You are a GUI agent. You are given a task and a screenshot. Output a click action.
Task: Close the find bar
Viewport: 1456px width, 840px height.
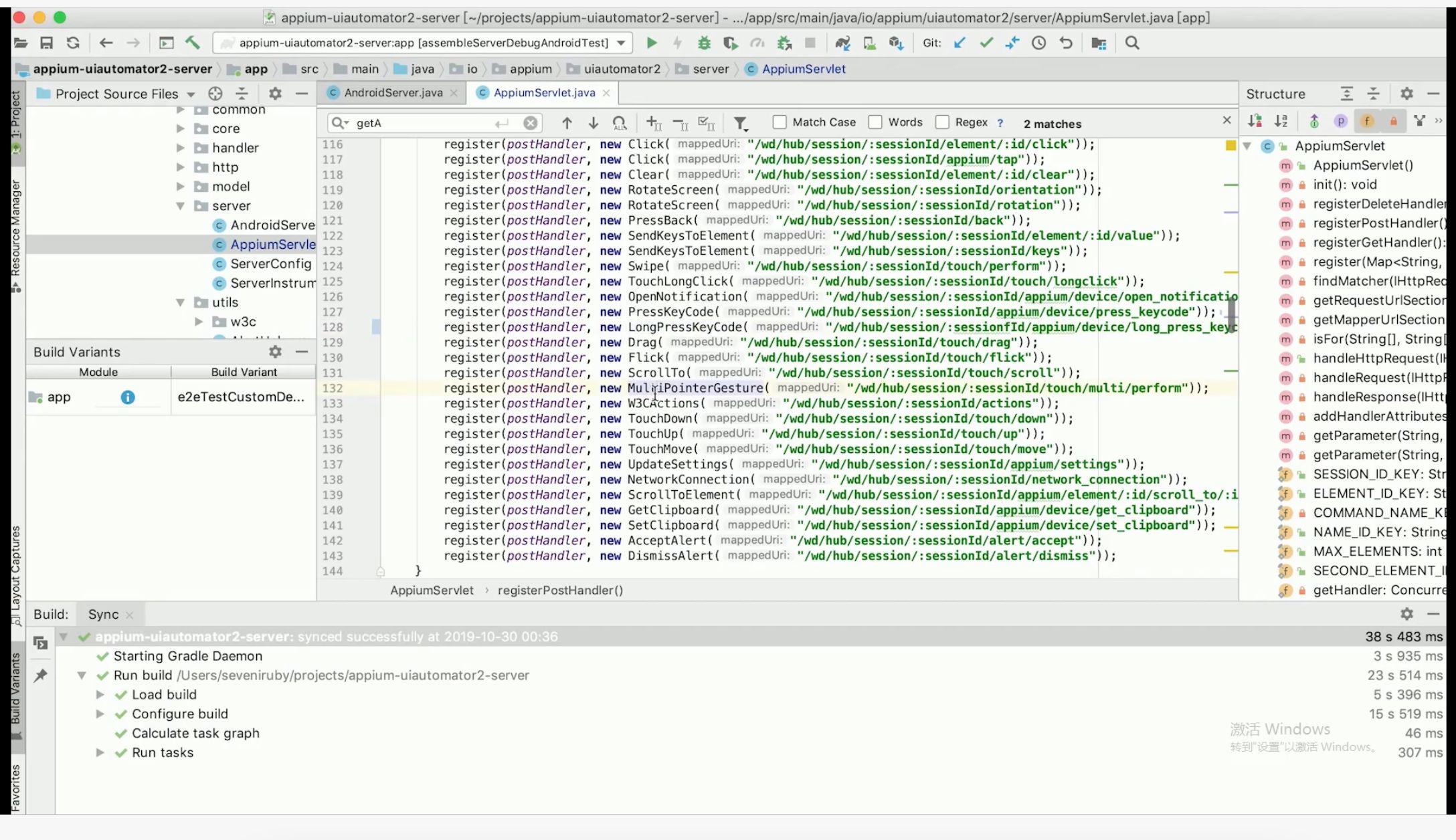1226,120
